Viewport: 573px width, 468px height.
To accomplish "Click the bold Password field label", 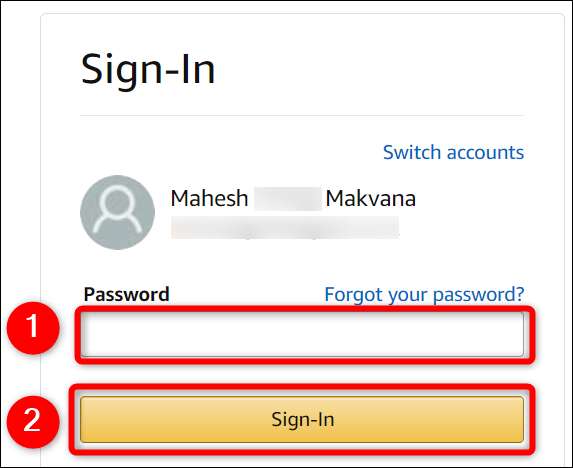I will 126,294.
